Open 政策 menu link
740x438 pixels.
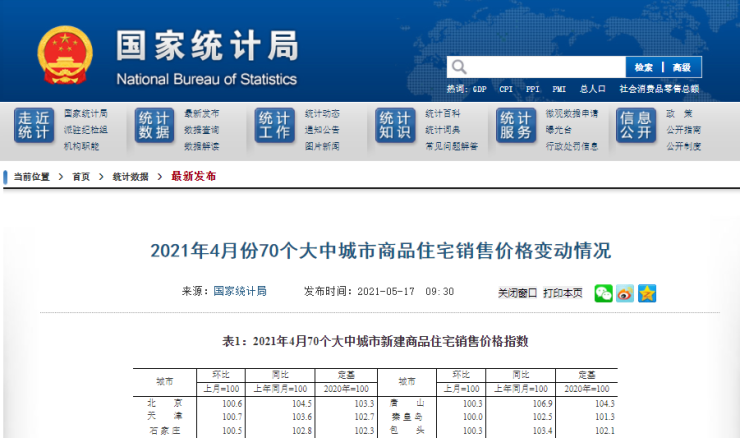pos(679,113)
